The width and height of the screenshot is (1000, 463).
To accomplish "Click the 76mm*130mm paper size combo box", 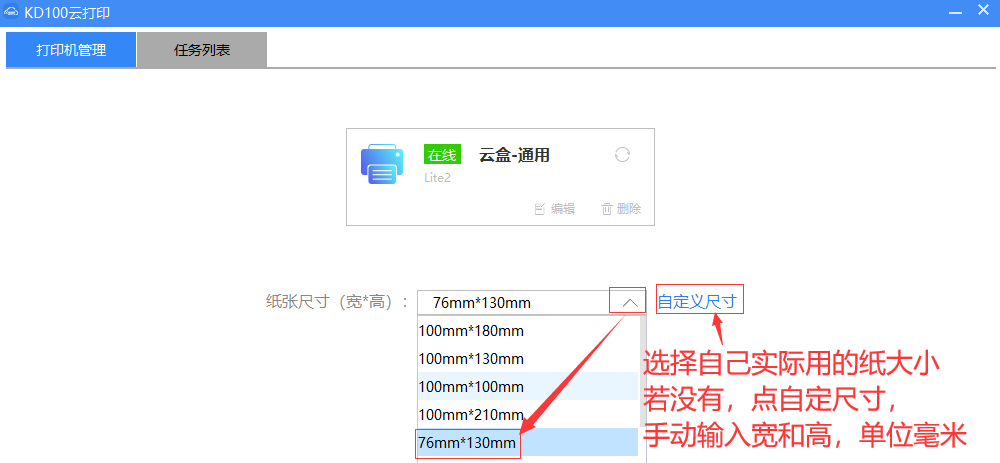I will point(532,302).
